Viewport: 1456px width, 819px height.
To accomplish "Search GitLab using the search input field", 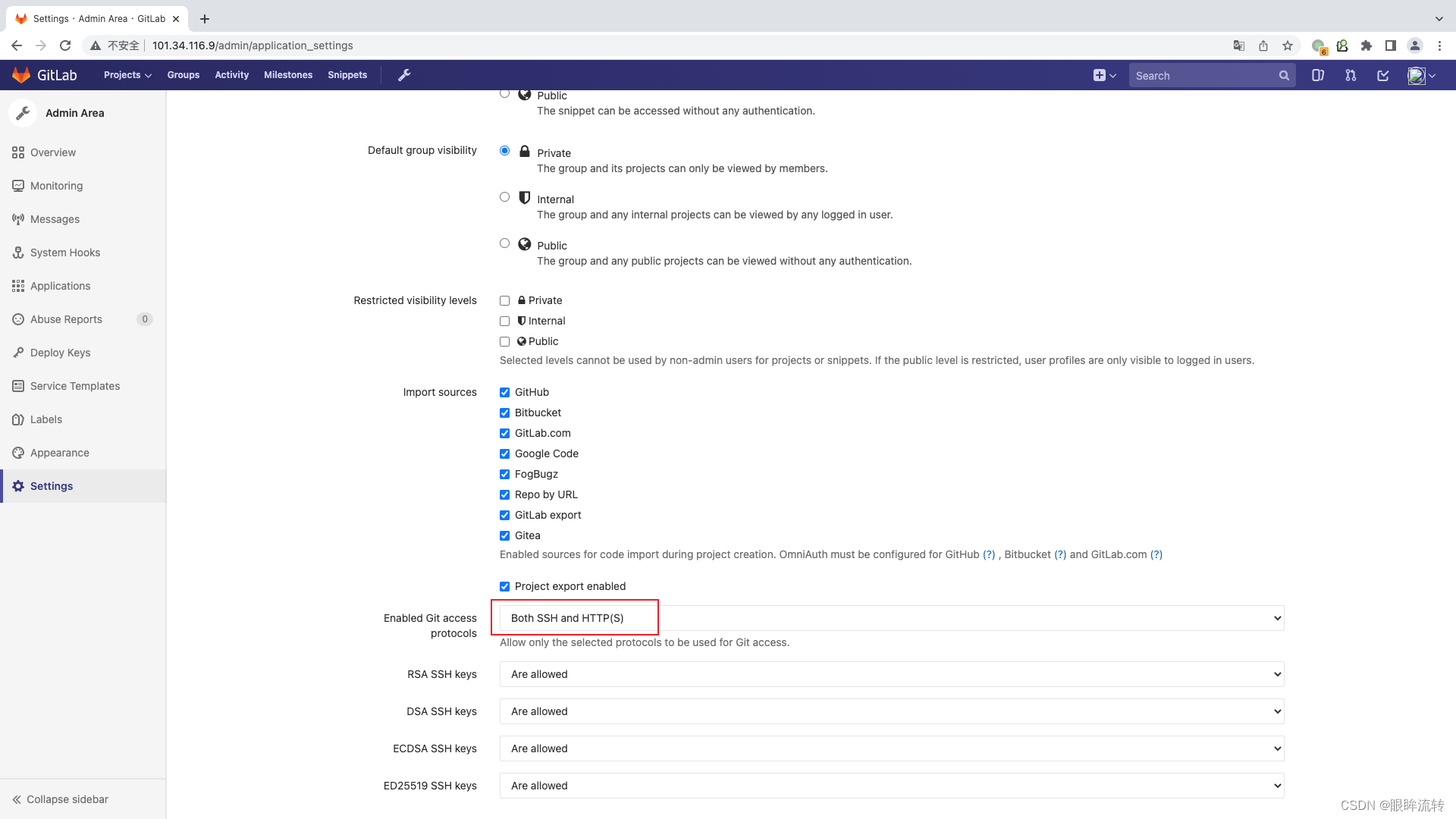I will [1211, 75].
